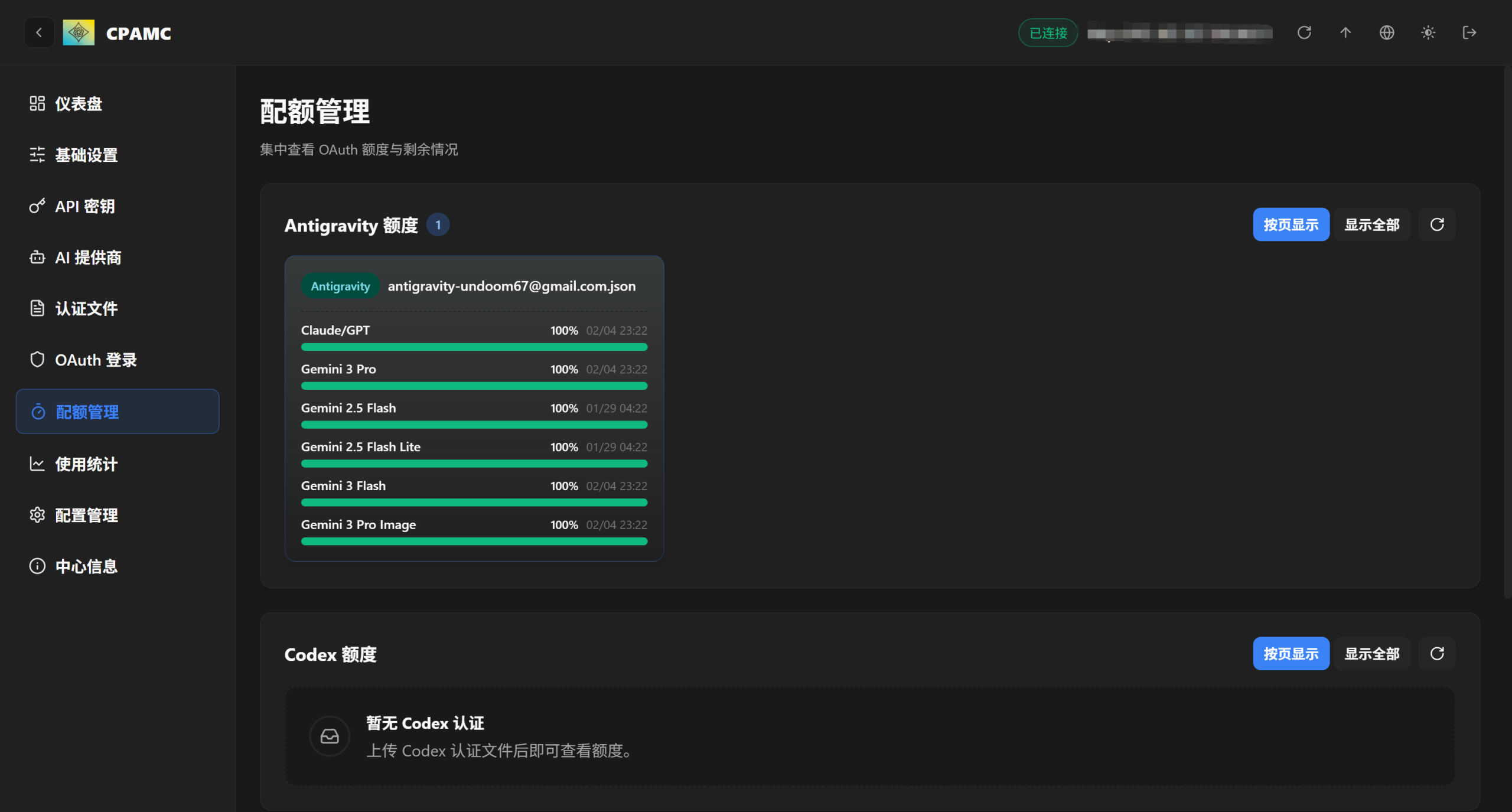Select 显示全部 in Antigravity section

[x=1372, y=224]
